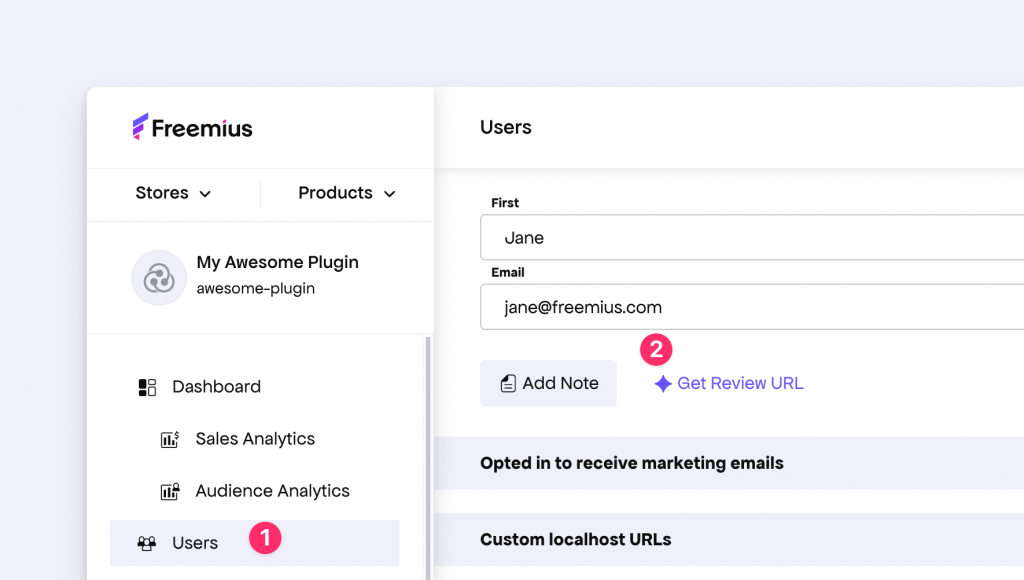1024x580 pixels.
Task: Open the Stores dropdown
Action: pyautogui.click(x=173, y=193)
